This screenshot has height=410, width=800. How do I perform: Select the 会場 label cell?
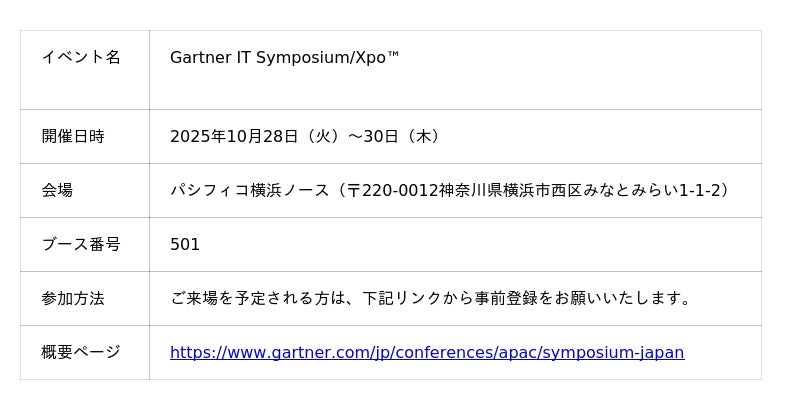pyautogui.click(x=57, y=190)
